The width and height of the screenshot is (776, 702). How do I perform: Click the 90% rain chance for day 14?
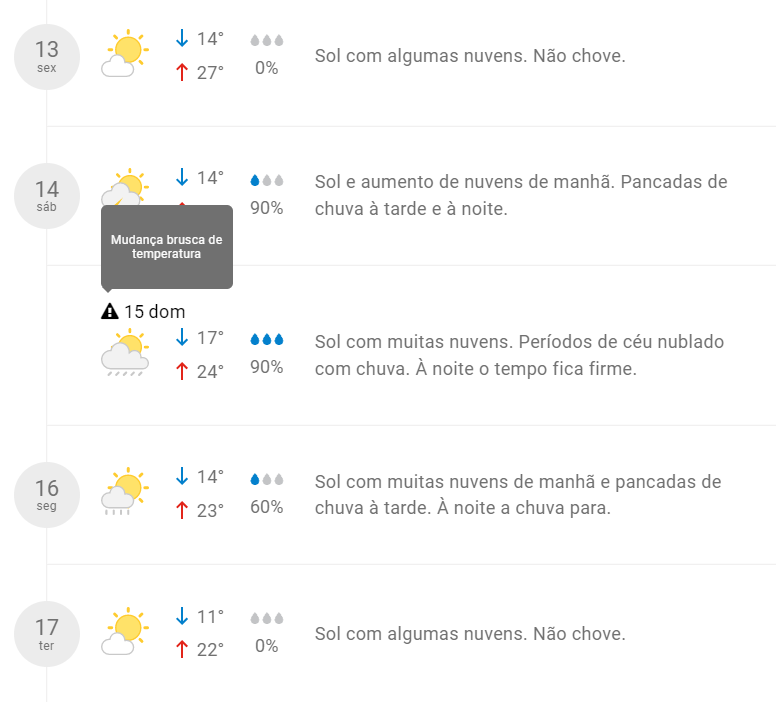click(x=267, y=208)
